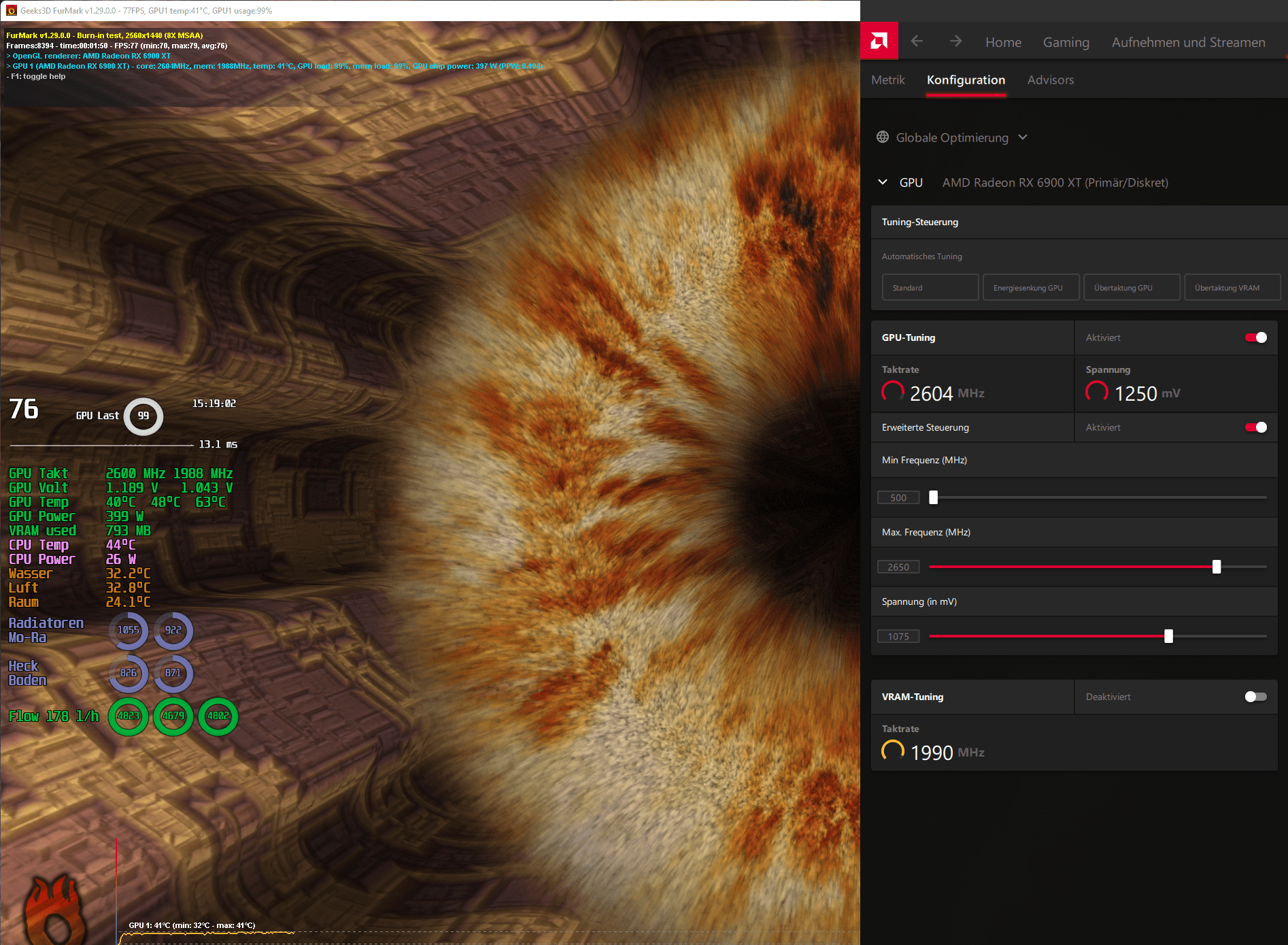Image resolution: width=1288 pixels, height=945 pixels.
Task: Click the 'Automatisches Tuning' label
Action: pyautogui.click(x=921, y=256)
